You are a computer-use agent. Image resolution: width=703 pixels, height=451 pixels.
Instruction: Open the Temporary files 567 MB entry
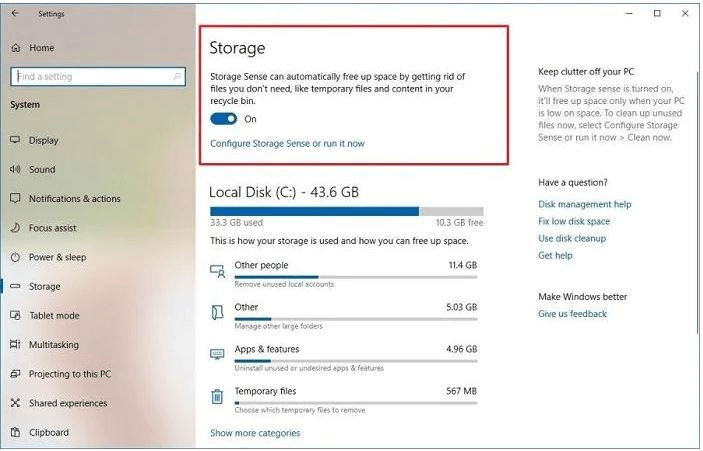(x=344, y=398)
